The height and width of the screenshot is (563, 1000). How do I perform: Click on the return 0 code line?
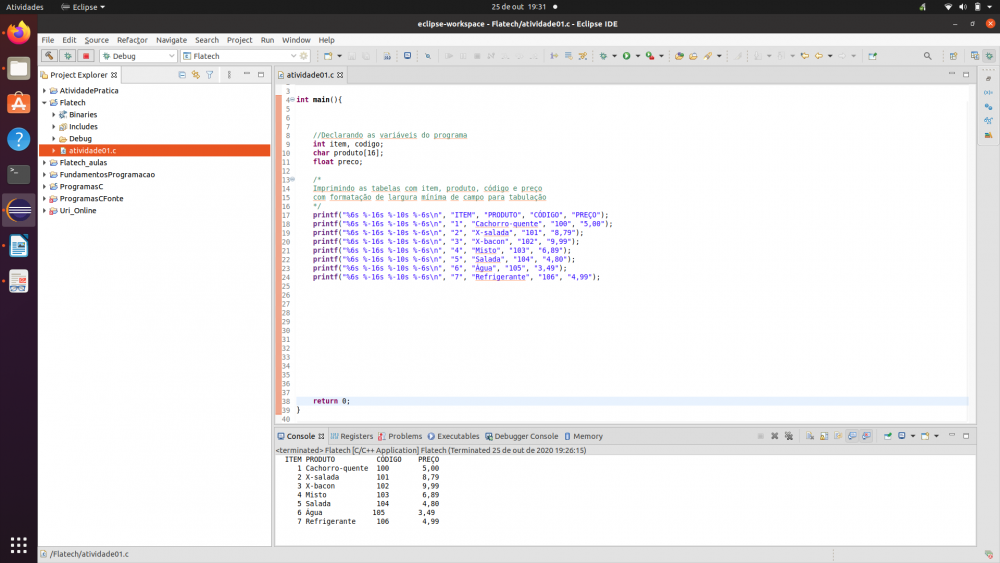(331, 401)
